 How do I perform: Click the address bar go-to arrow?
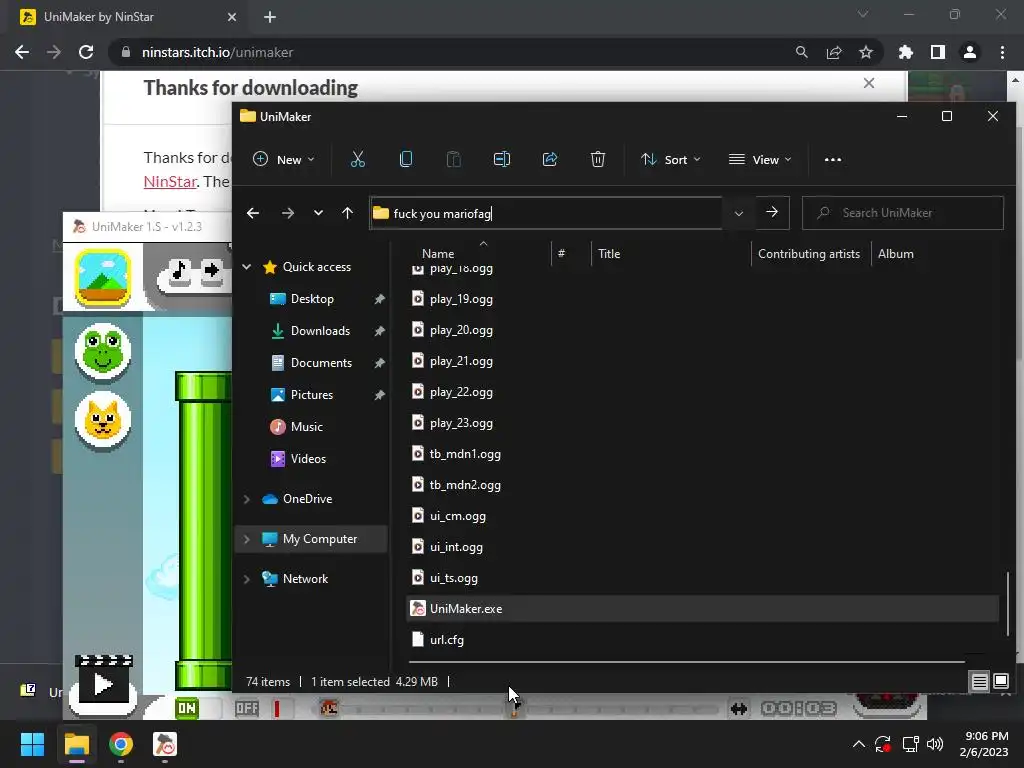[x=772, y=212]
